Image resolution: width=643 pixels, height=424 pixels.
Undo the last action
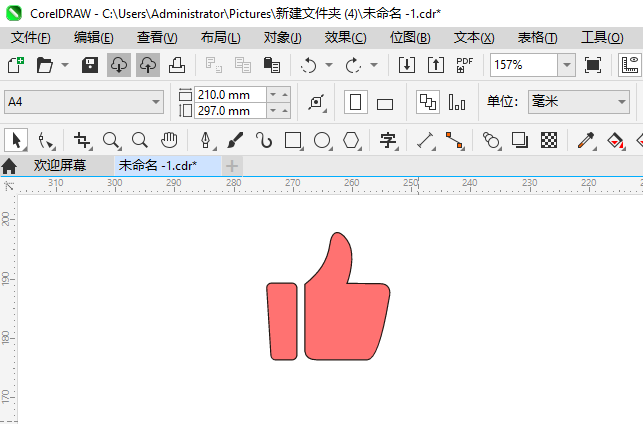[309, 65]
